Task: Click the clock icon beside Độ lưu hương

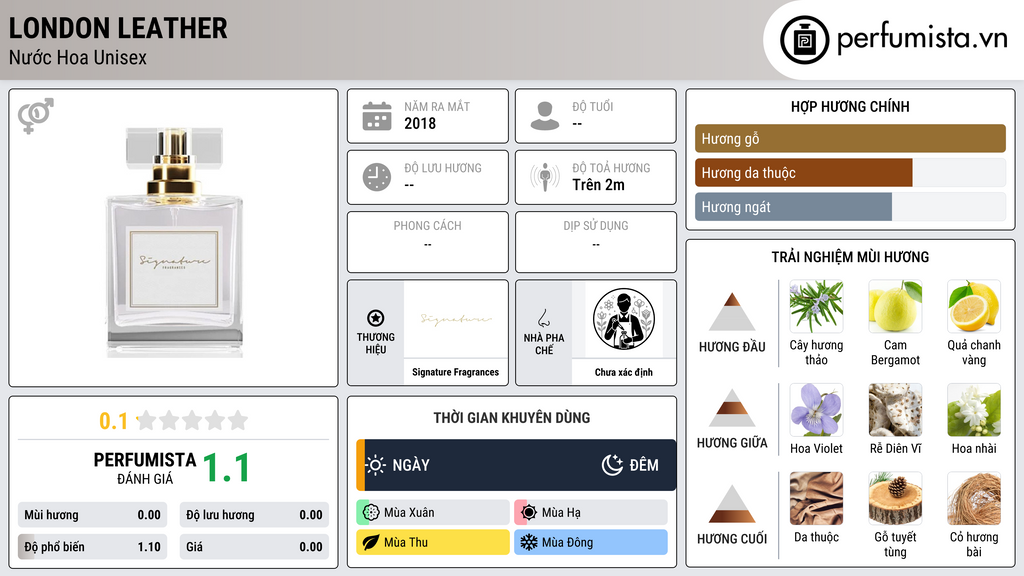Action: (x=377, y=177)
